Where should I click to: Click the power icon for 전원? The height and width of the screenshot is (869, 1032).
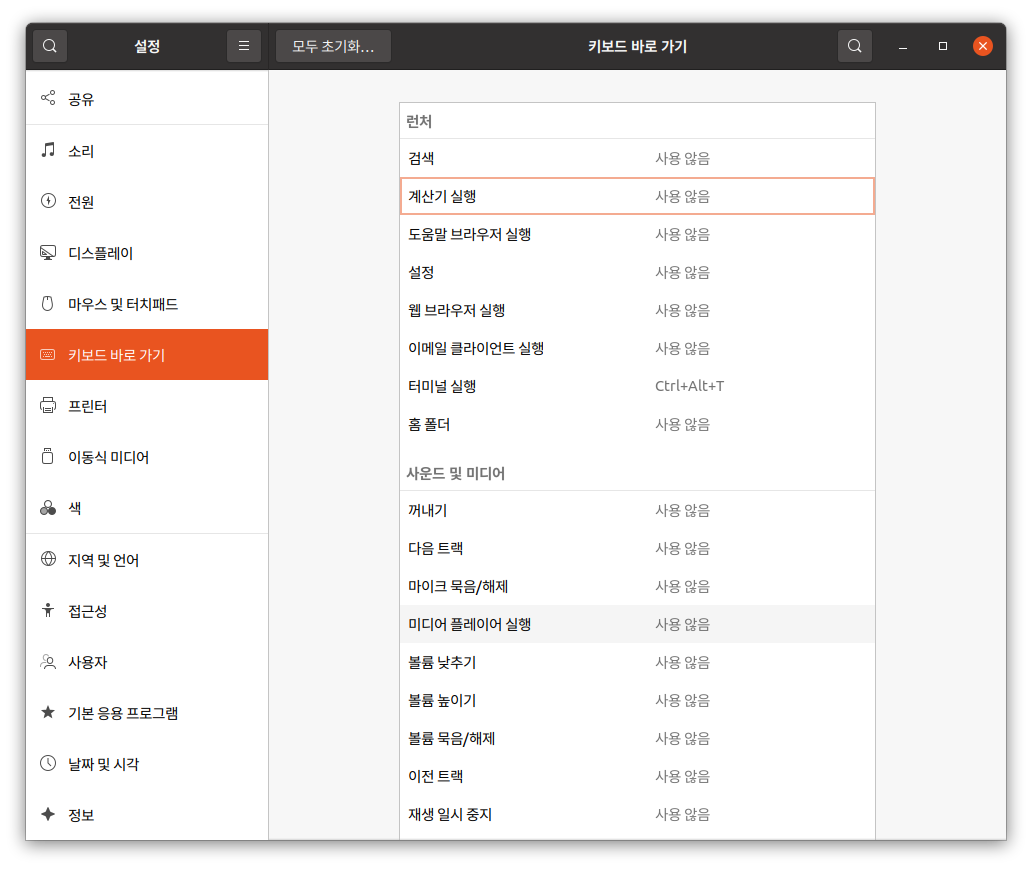click(x=48, y=201)
